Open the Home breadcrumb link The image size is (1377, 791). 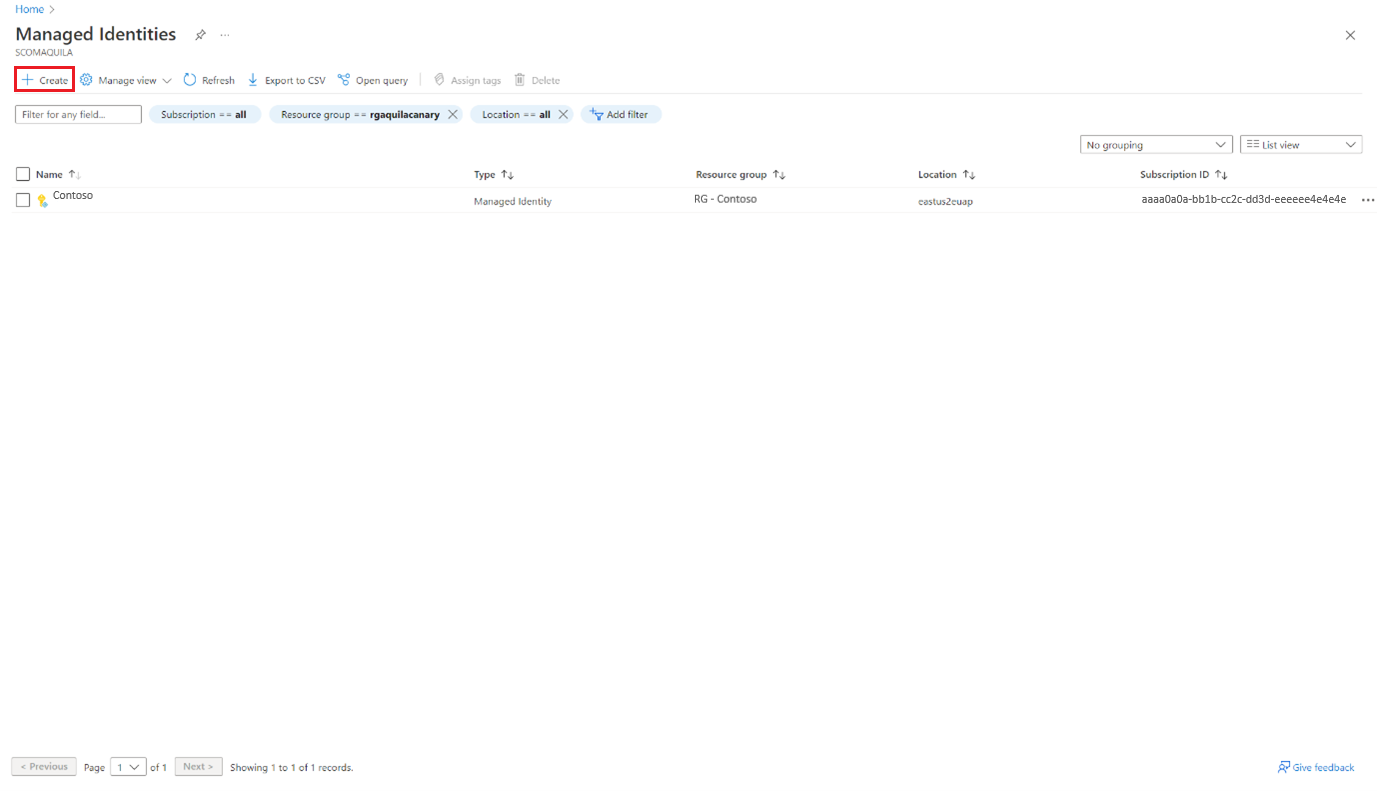pos(29,9)
